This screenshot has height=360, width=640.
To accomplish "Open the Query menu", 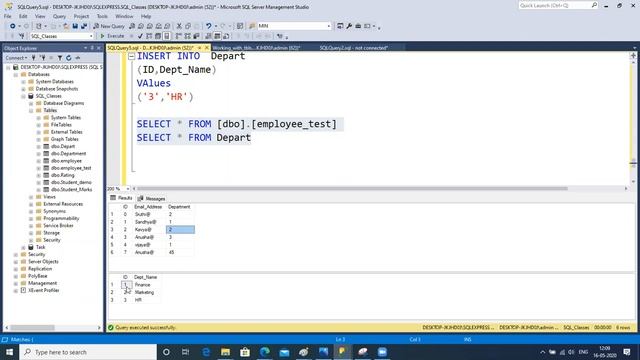I will pos(59,16).
